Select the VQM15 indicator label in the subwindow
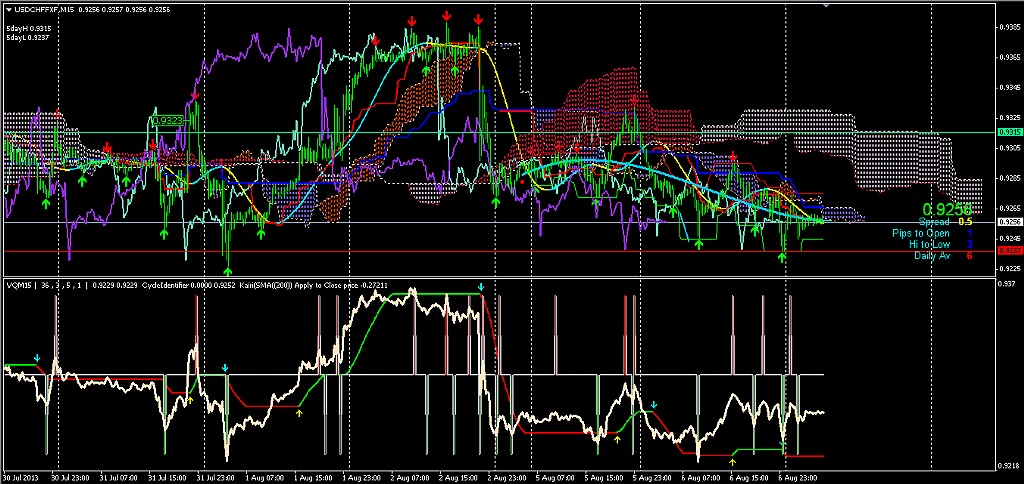This screenshot has width=1024, height=484. click(20, 285)
